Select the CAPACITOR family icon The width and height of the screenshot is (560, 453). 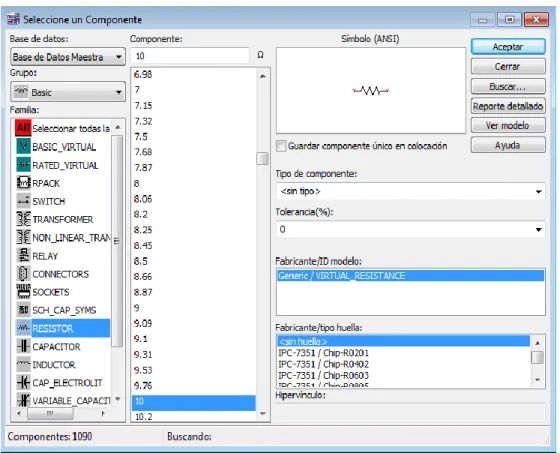[x=24, y=346]
